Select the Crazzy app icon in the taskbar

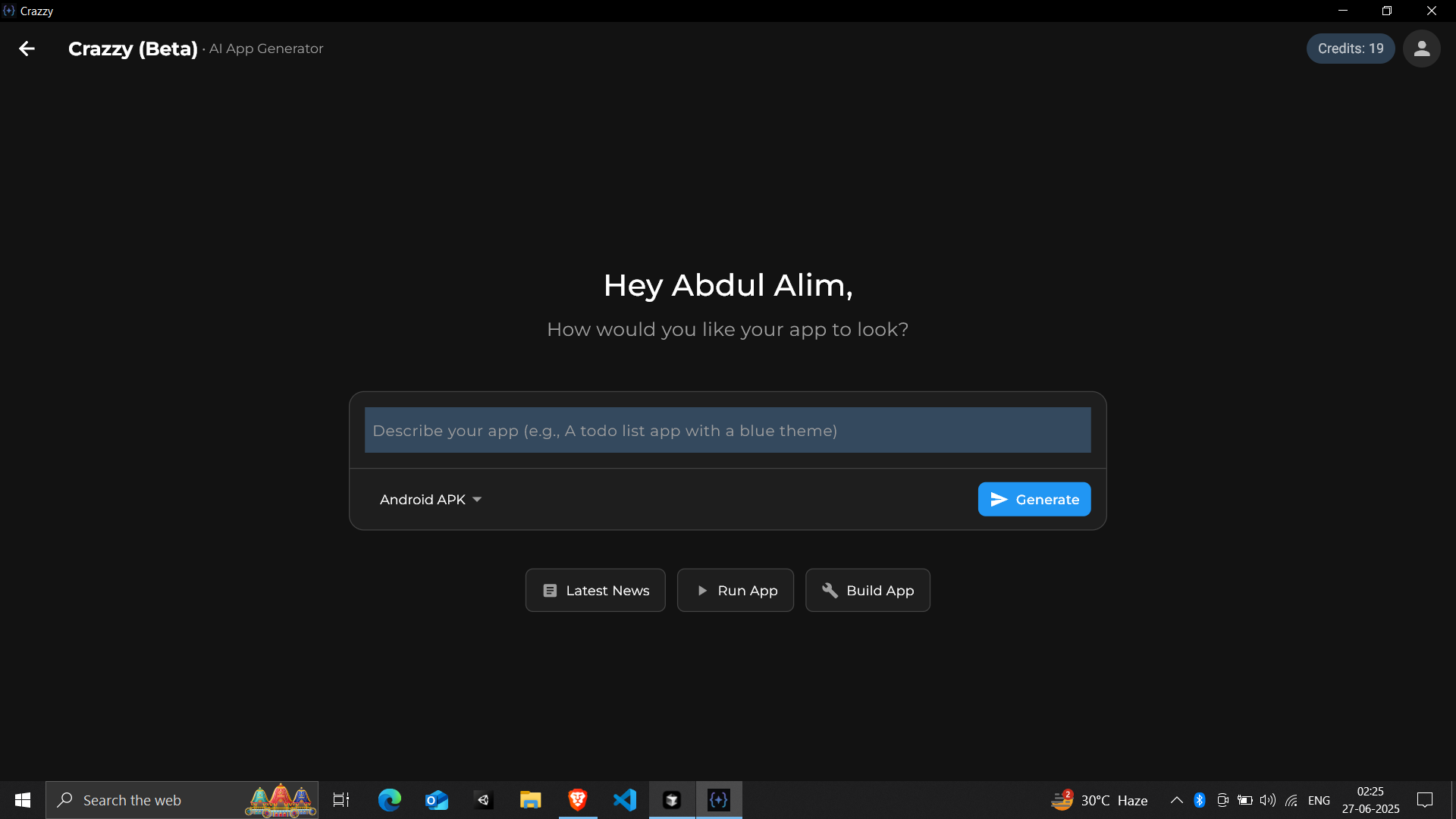click(x=718, y=799)
